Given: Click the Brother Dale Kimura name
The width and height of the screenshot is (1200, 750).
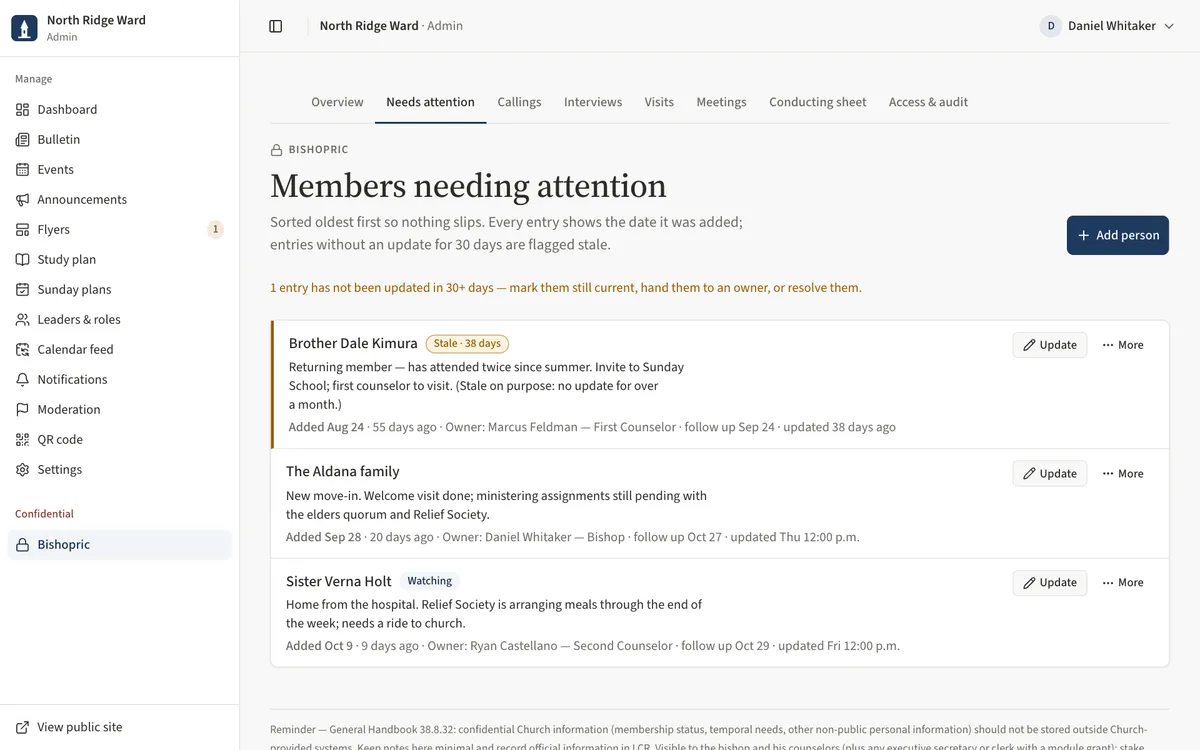Looking at the screenshot, I should tap(353, 343).
